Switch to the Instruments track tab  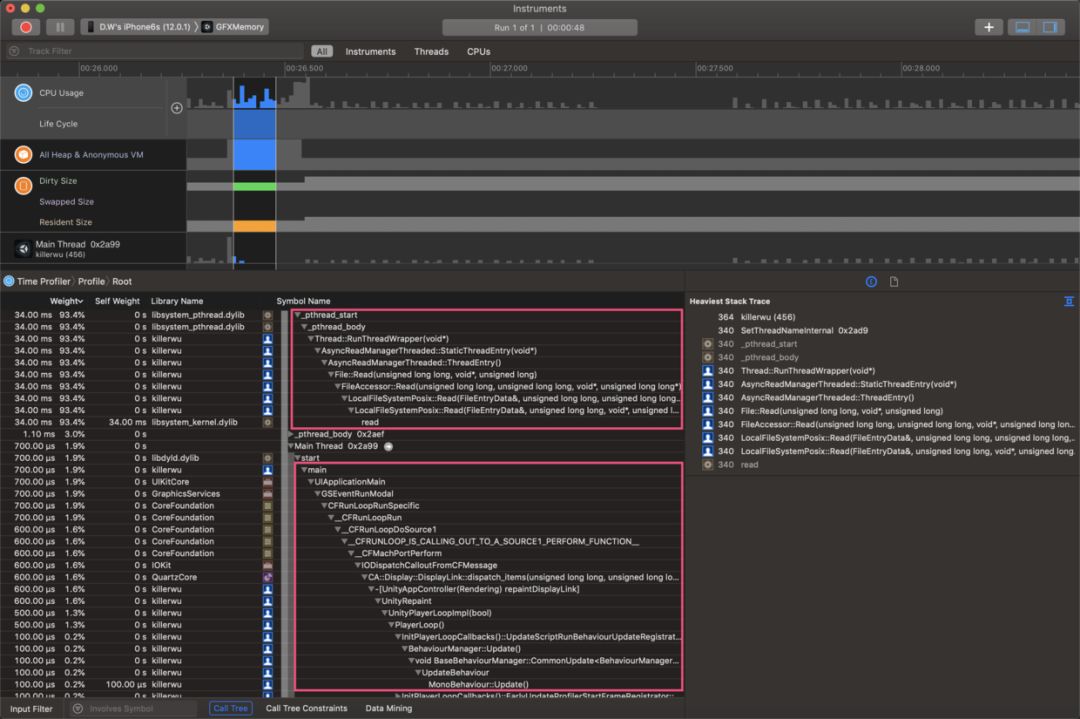pyautogui.click(x=371, y=52)
